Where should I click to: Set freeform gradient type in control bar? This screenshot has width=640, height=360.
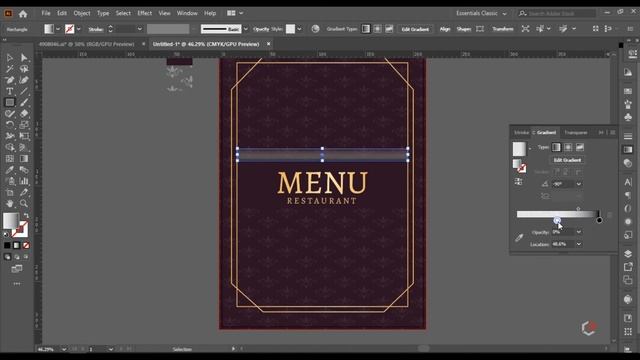tap(389, 29)
